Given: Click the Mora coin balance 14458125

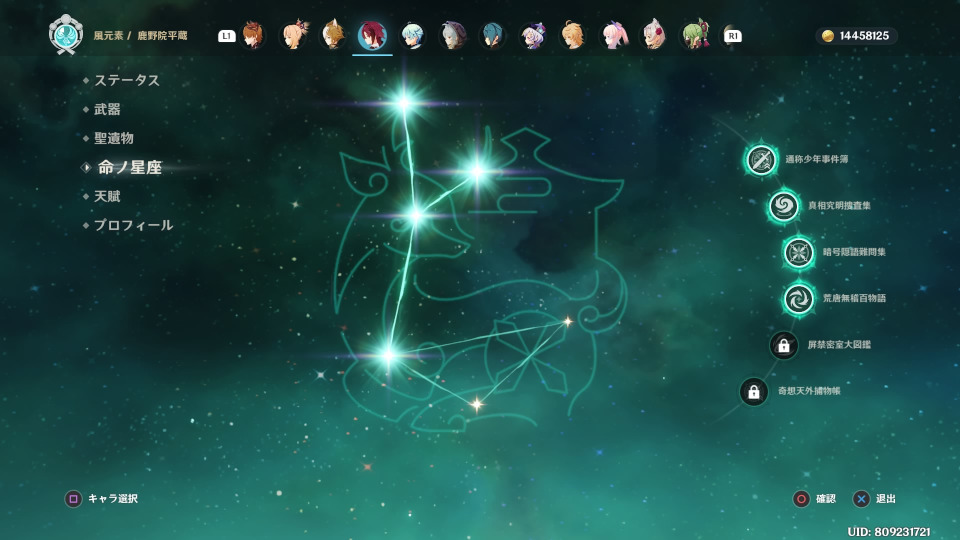Looking at the screenshot, I should [x=857, y=36].
